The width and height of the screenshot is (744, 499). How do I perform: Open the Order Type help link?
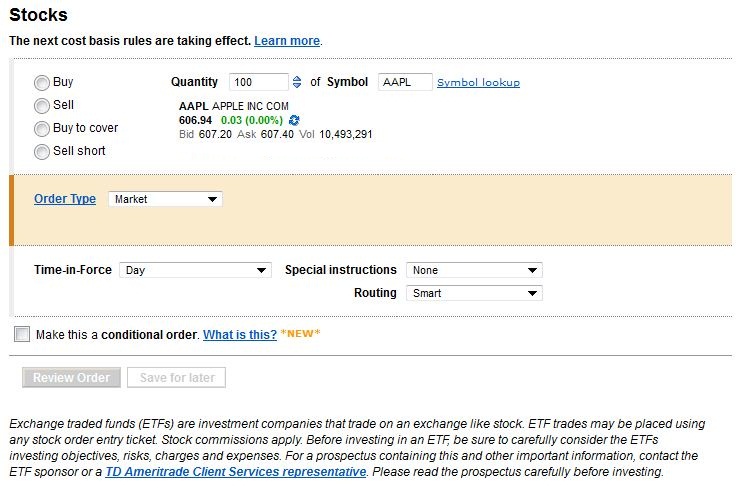tap(65, 199)
